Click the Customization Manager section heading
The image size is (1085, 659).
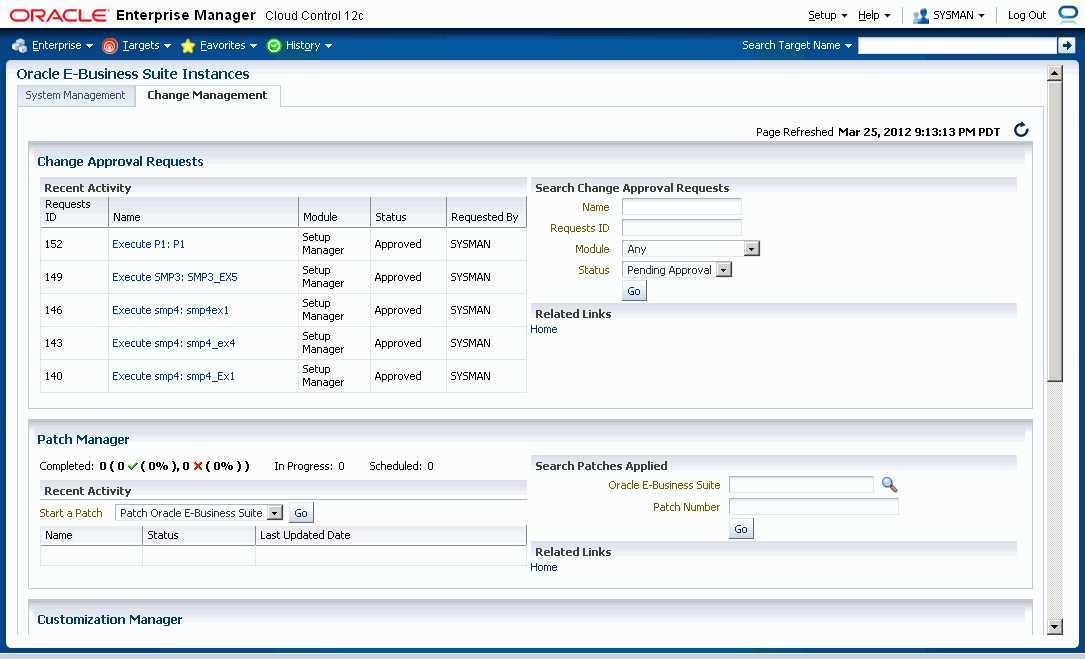point(109,620)
